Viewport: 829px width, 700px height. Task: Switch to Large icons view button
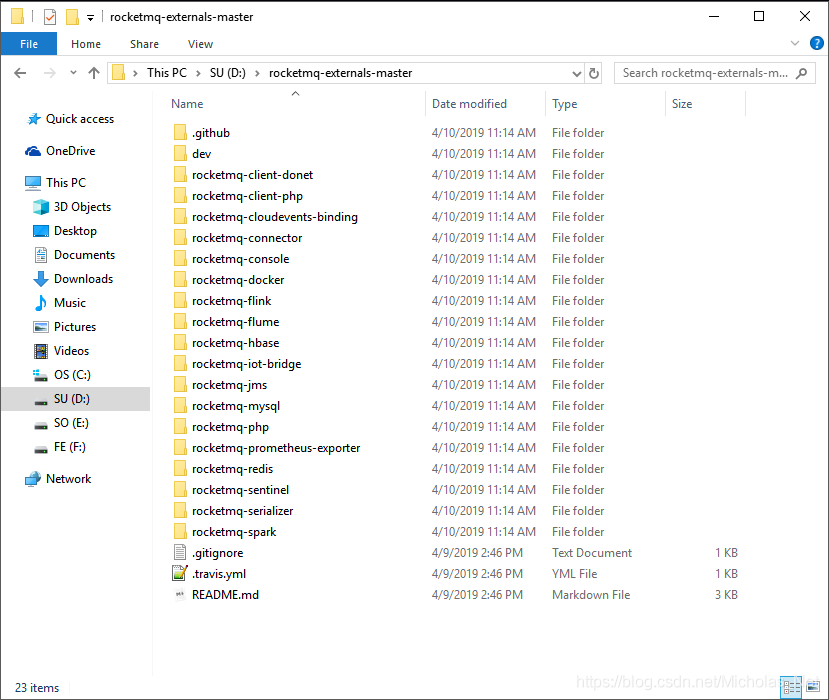pos(813,687)
